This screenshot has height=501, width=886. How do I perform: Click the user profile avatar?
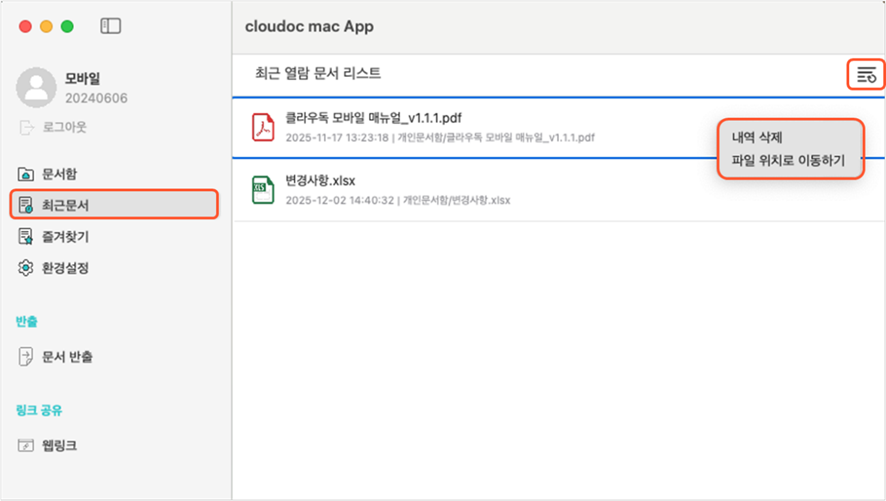coord(36,88)
